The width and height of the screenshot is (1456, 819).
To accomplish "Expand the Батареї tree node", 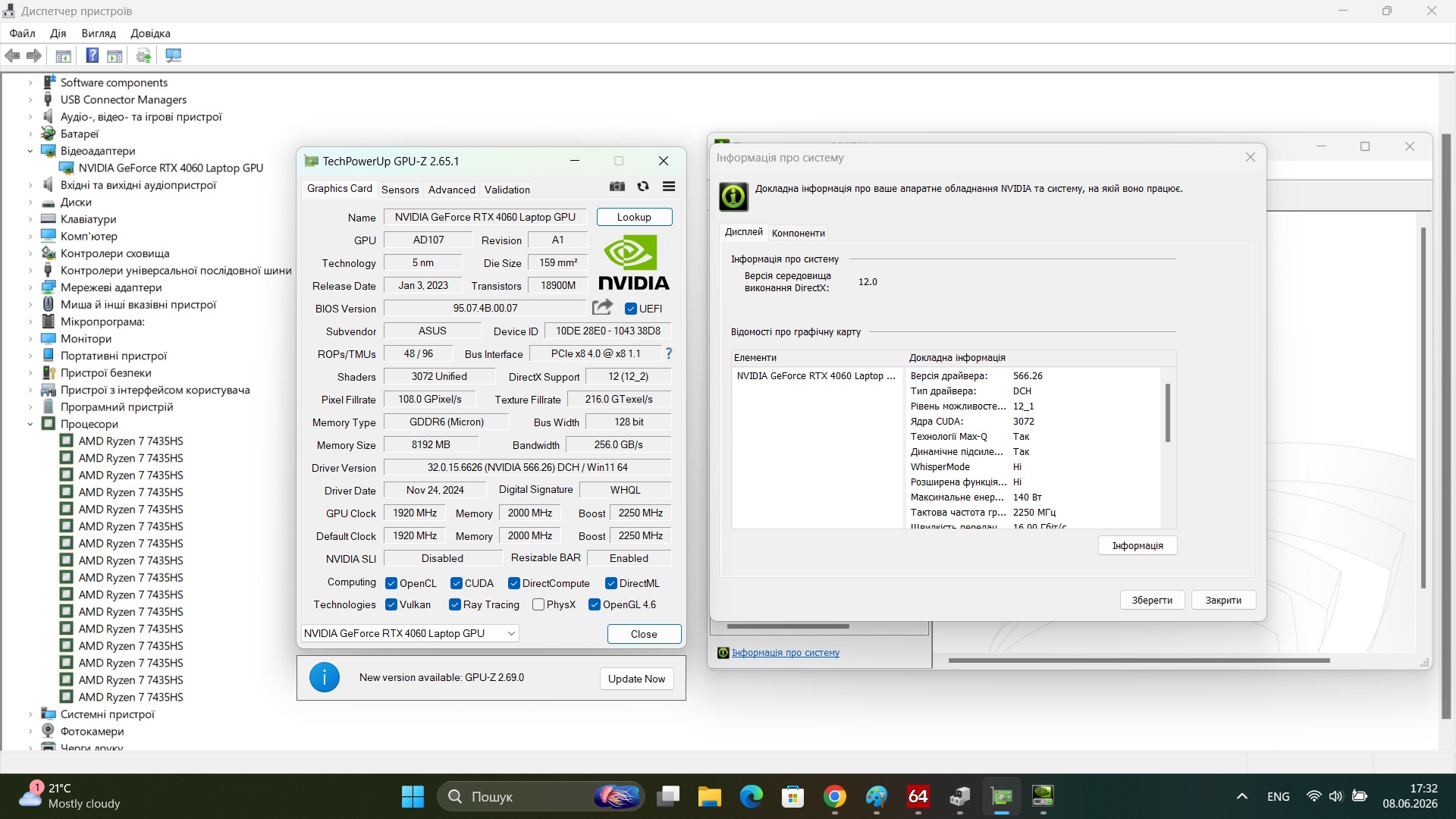I will pos(30,133).
